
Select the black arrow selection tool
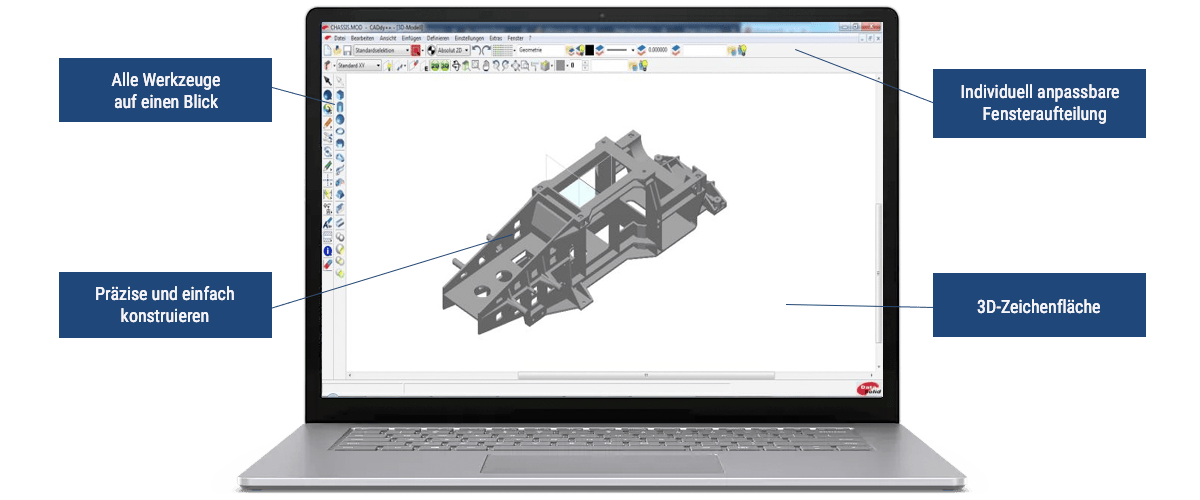(x=327, y=81)
